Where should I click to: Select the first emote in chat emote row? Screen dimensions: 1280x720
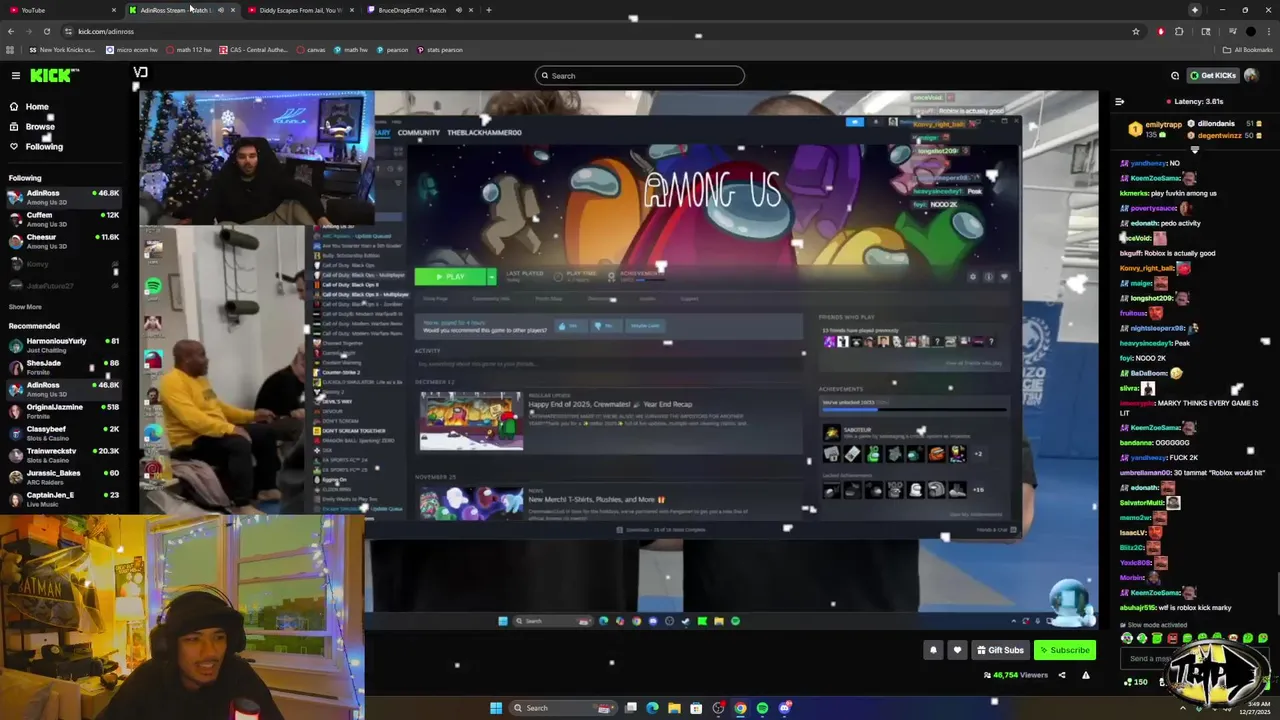point(1127,638)
